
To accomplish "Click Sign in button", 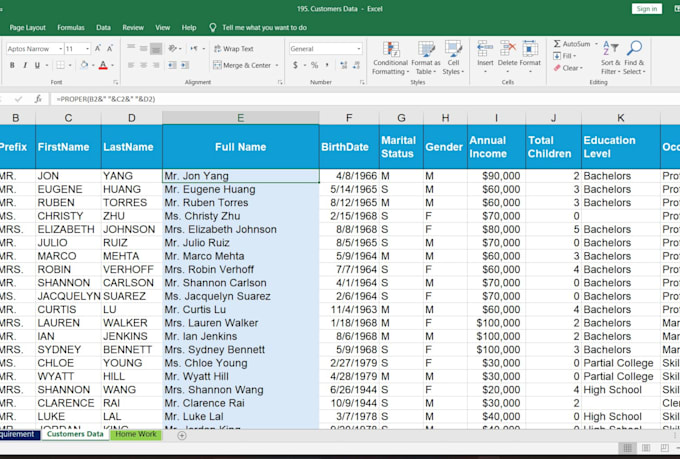I will [x=647, y=9].
